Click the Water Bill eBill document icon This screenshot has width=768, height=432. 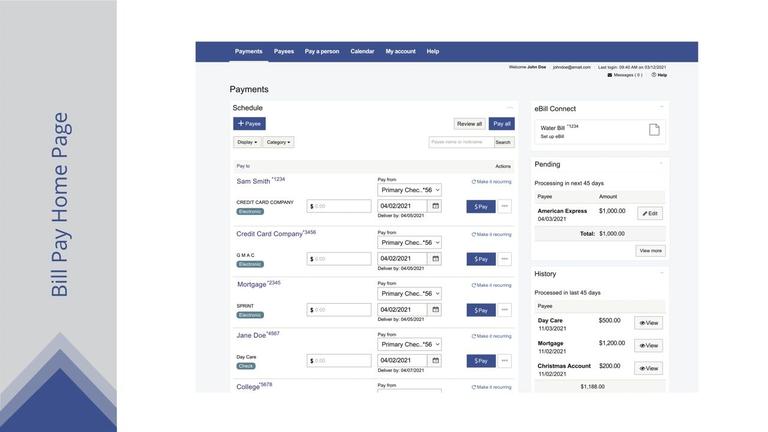tap(654, 130)
